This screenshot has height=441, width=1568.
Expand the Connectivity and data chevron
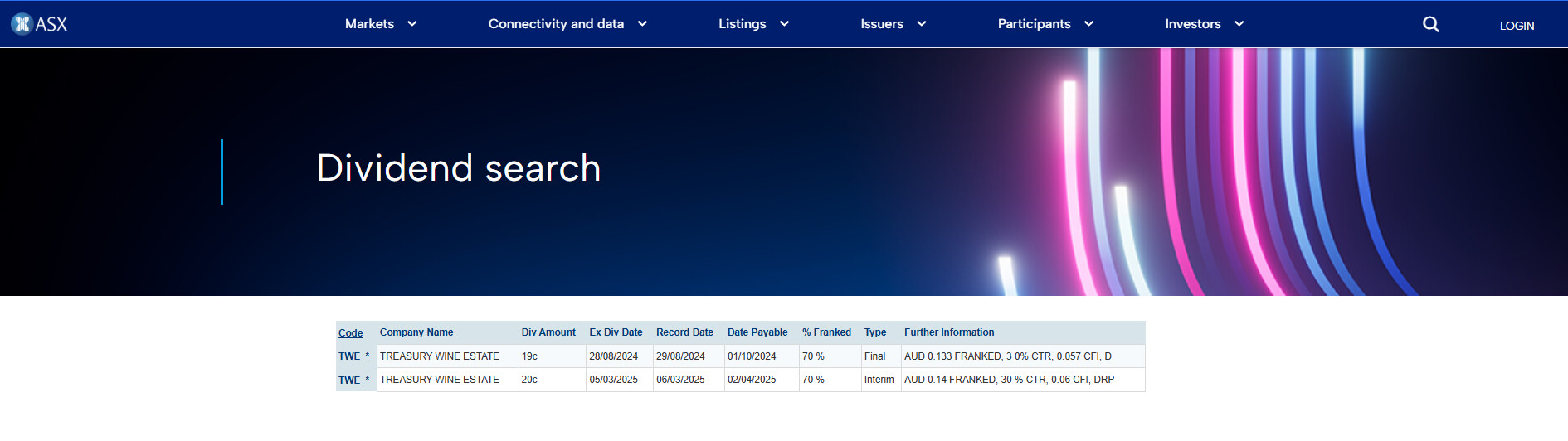642,24
